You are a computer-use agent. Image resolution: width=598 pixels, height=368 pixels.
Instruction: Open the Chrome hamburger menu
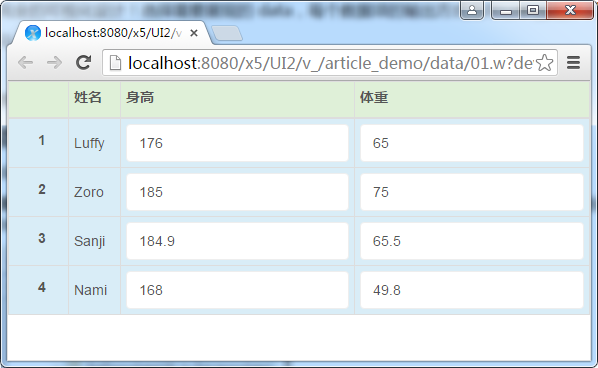pyautogui.click(x=573, y=63)
